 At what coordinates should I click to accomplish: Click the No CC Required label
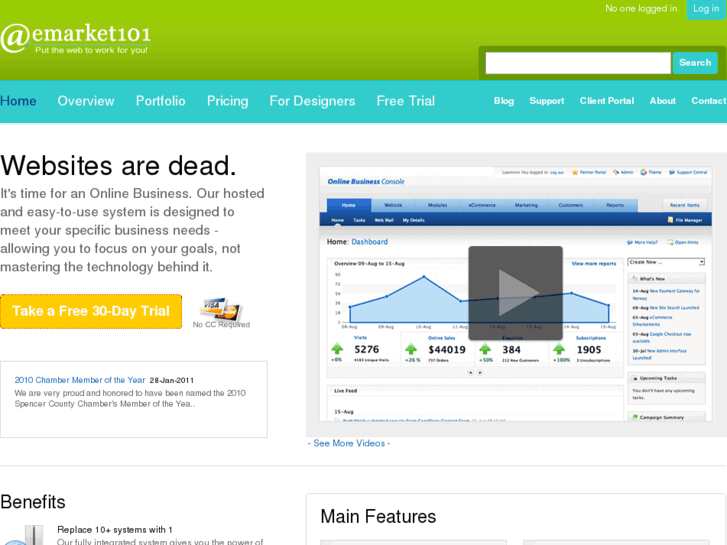[x=221, y=325]
